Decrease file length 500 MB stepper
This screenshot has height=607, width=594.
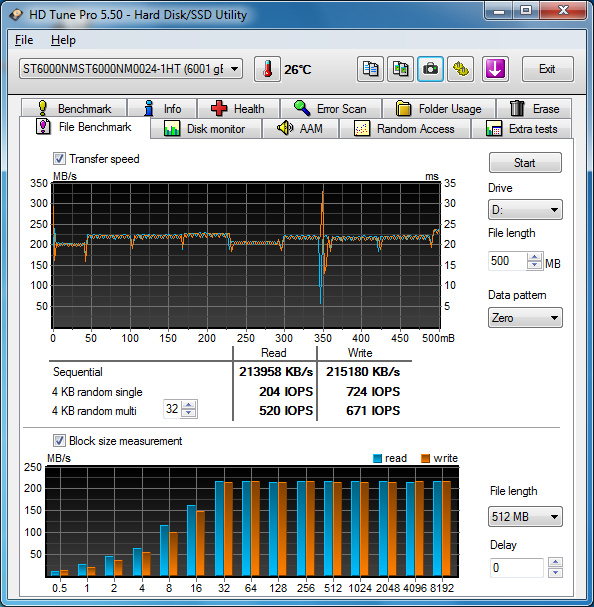coord(535,265)
